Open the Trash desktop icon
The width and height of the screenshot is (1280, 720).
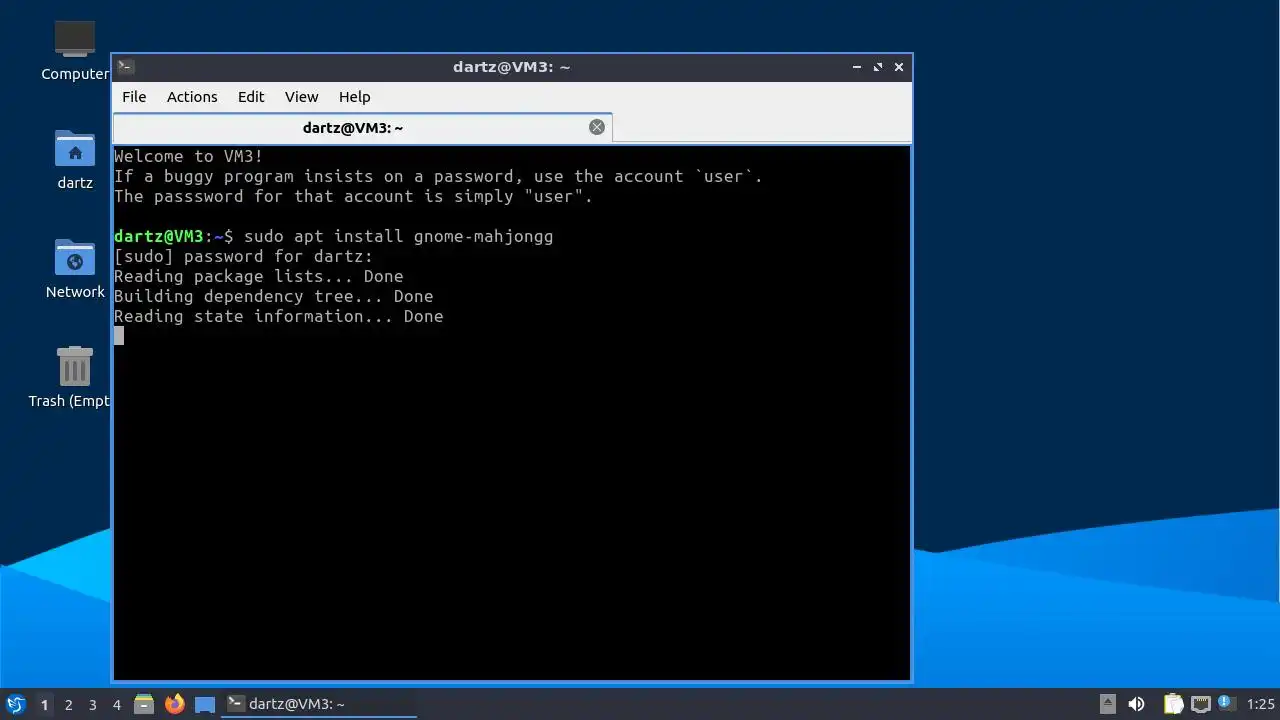coord(75,367)
